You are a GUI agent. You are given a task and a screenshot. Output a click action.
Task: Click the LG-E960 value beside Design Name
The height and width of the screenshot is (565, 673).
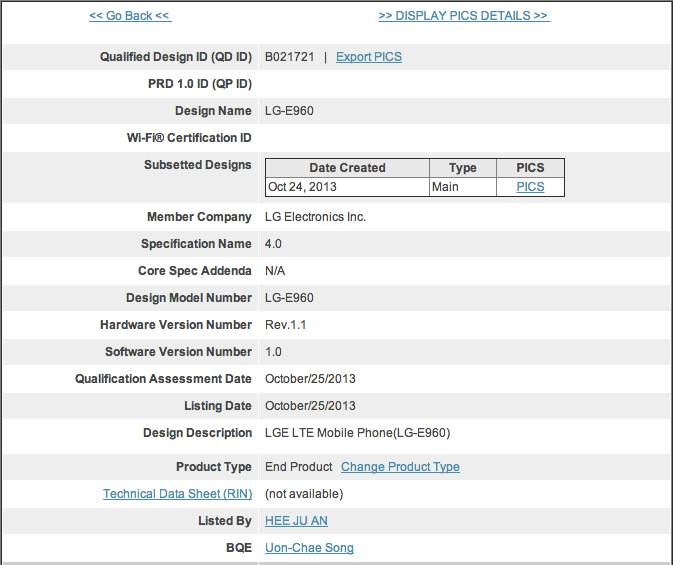coord(289,111)
